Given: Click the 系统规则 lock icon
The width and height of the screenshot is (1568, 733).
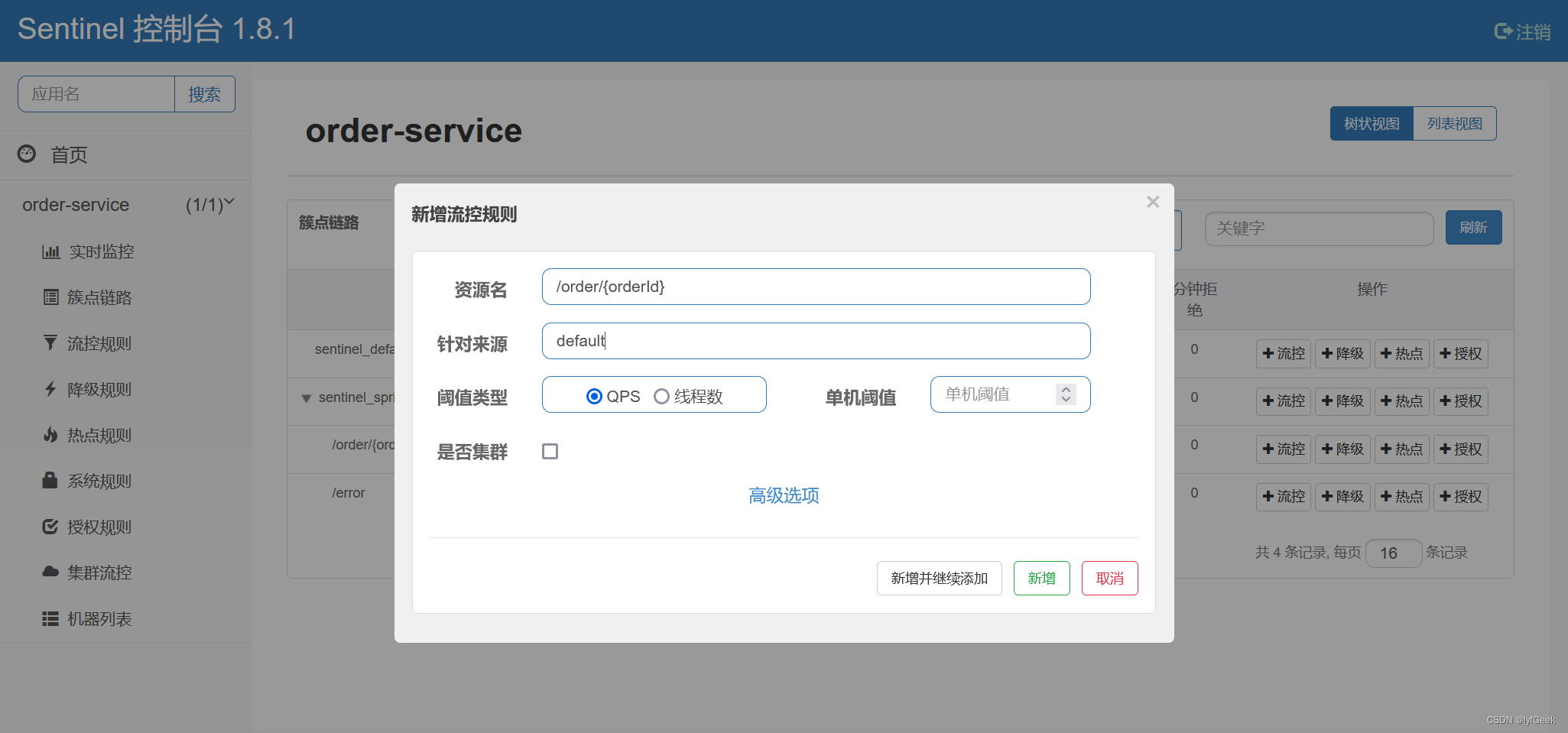Looking at the screenshot, I should pyautogui.click(x=50, y=480).
